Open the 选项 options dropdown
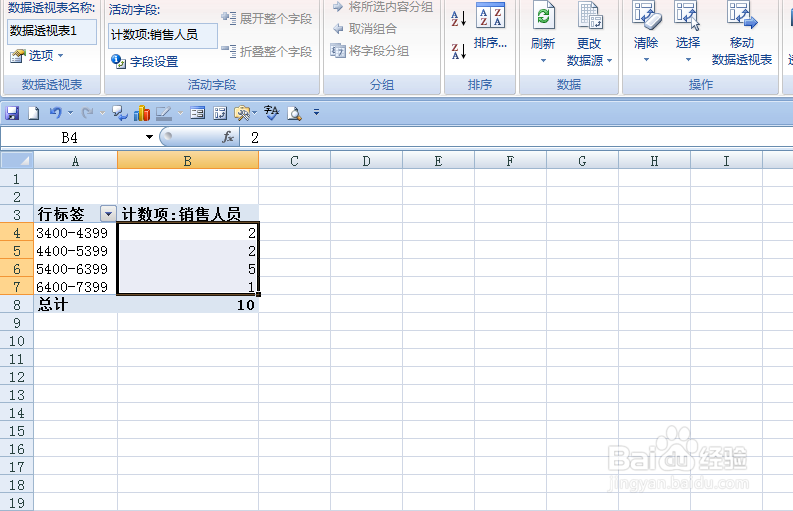793x511 pixels. 37,55
